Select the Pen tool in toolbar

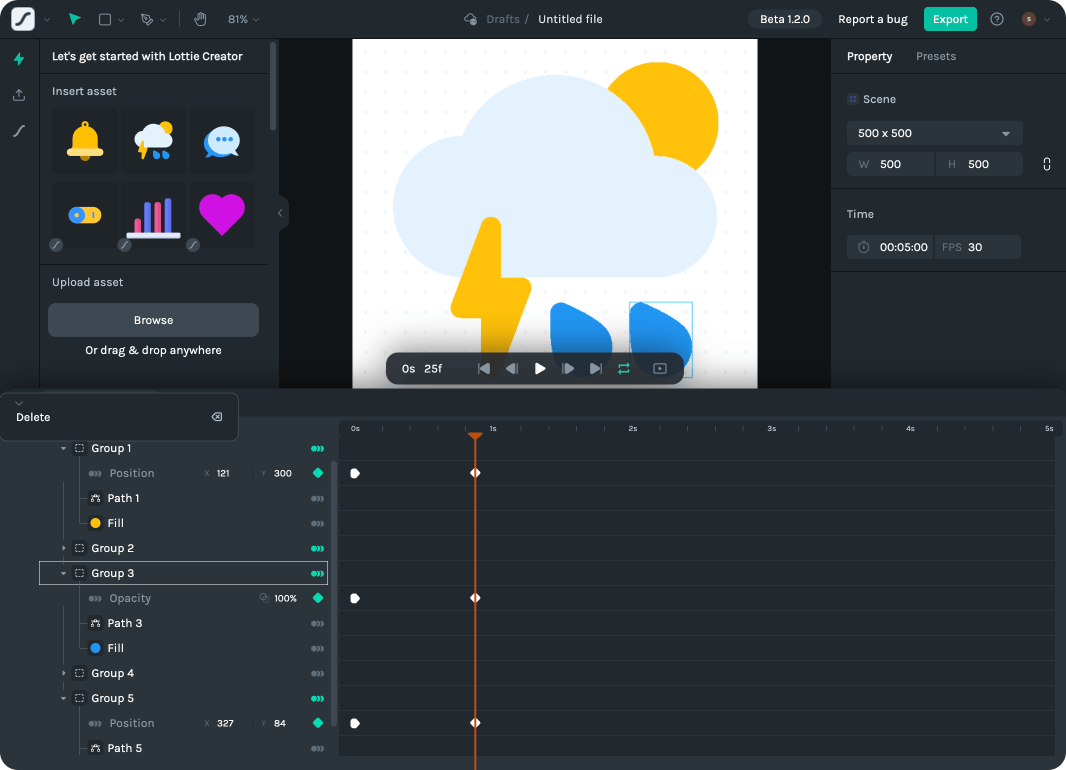pyautogui.click(x=147, y=19)
